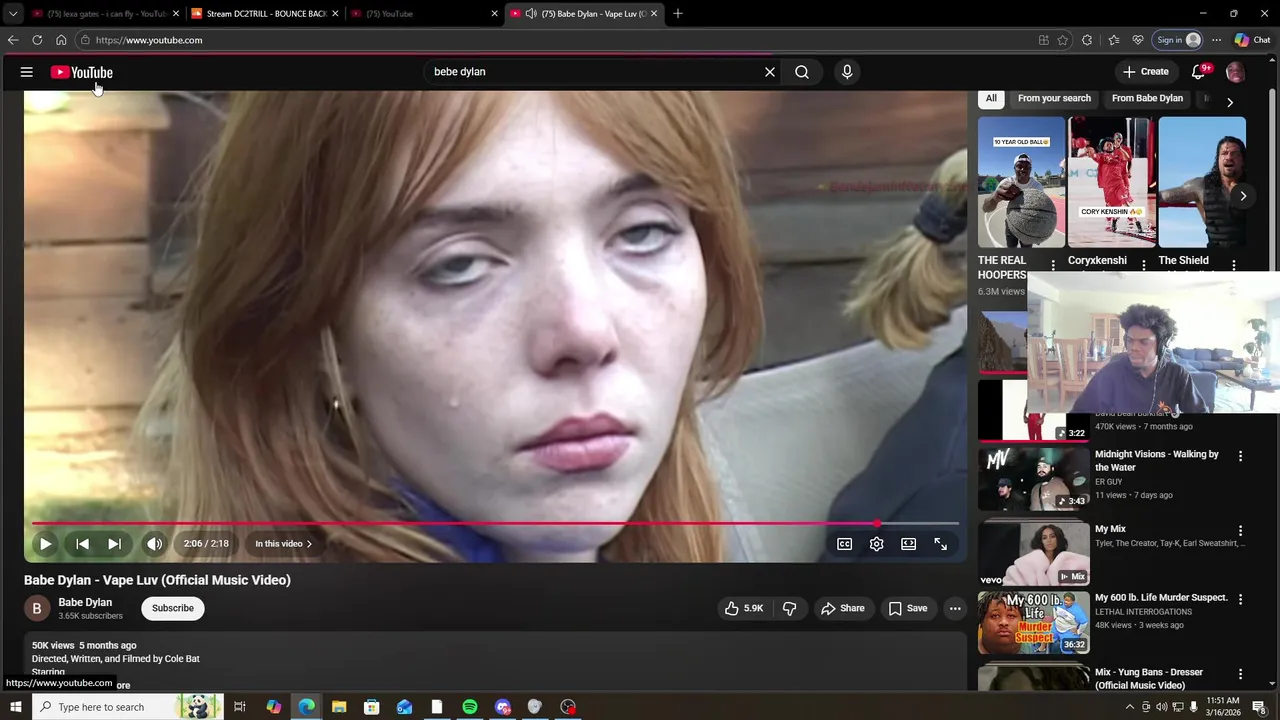Open File Explorer from taskbar
The width and height of the screenshot is (1280, 720).
339,707
